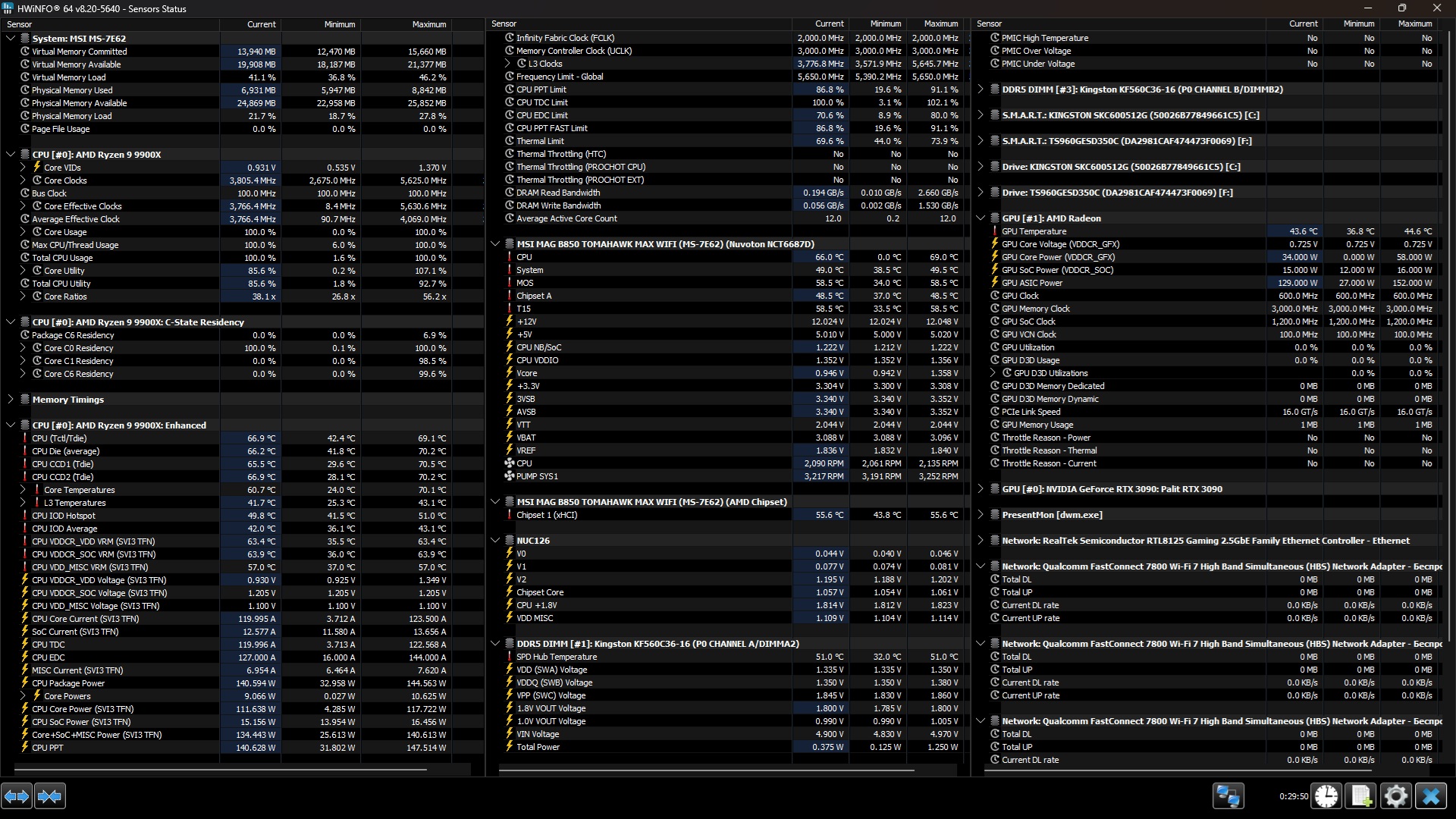Image resolution: width=1456 pixels, height=819 pixels.
Task: Click the thermometer icon beside Chipset 1 (xHCI)
Action: pos(510,515)
